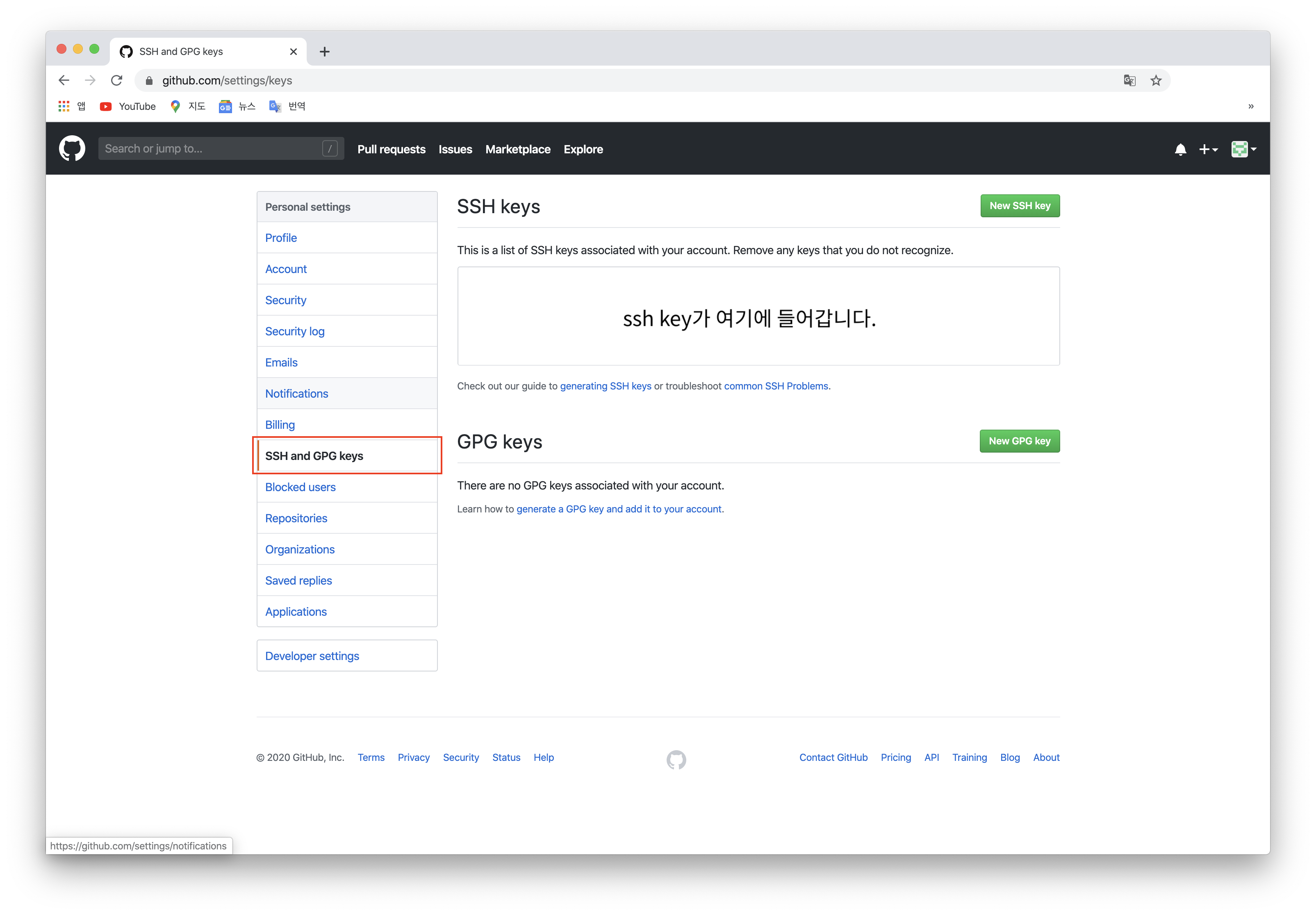Click the browser reload page icon
The image size is (1316, 915).
coord(116,80)
